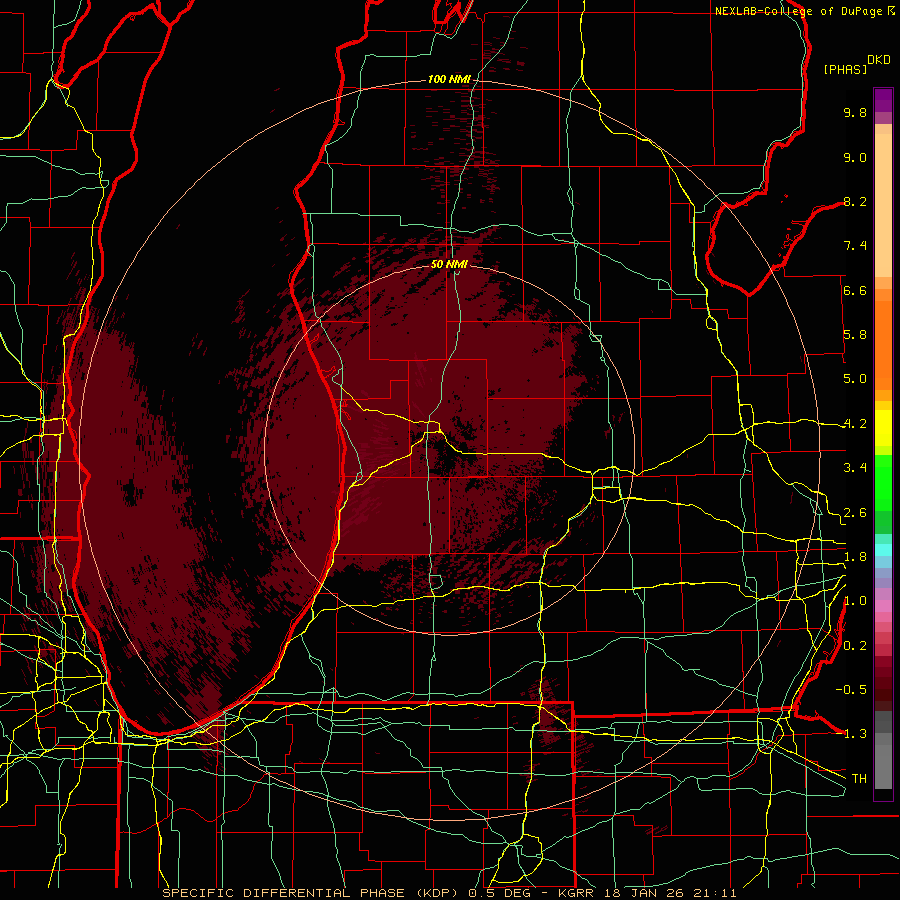The height and width of the screenshot is (900, 900).
Task: Pick the light peach color bar segment
Action: [x=883, y=205]
